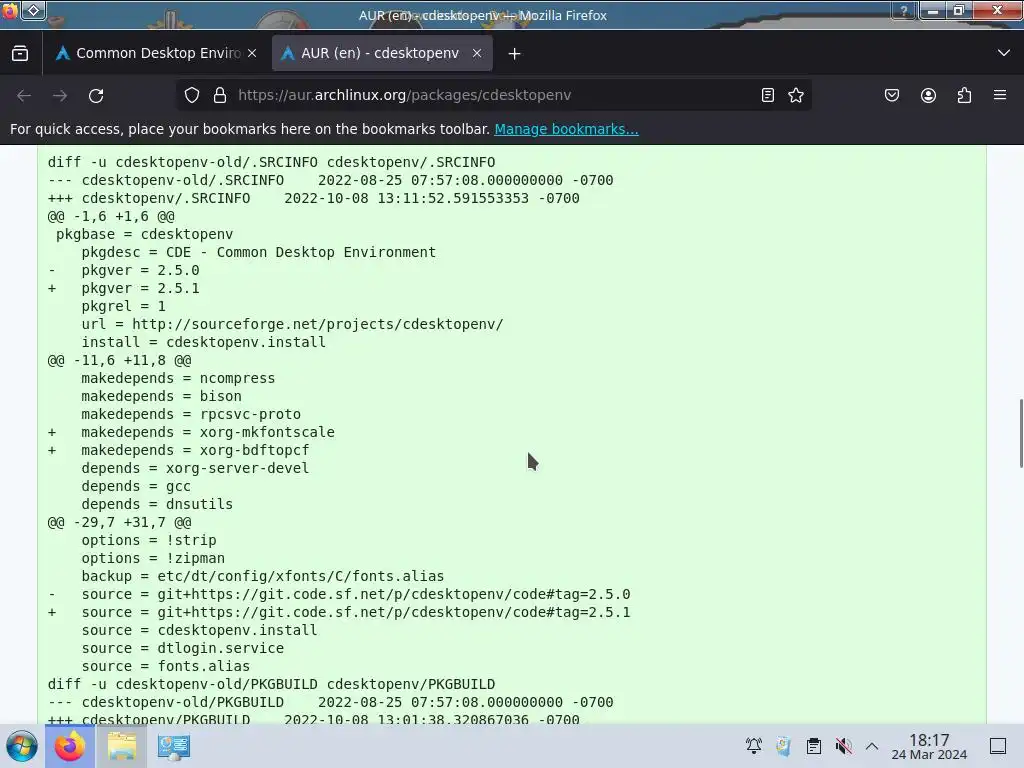Click the sourceforge cdesktopenv url text
The image size is (1024, 768).
tap(317, 325)
